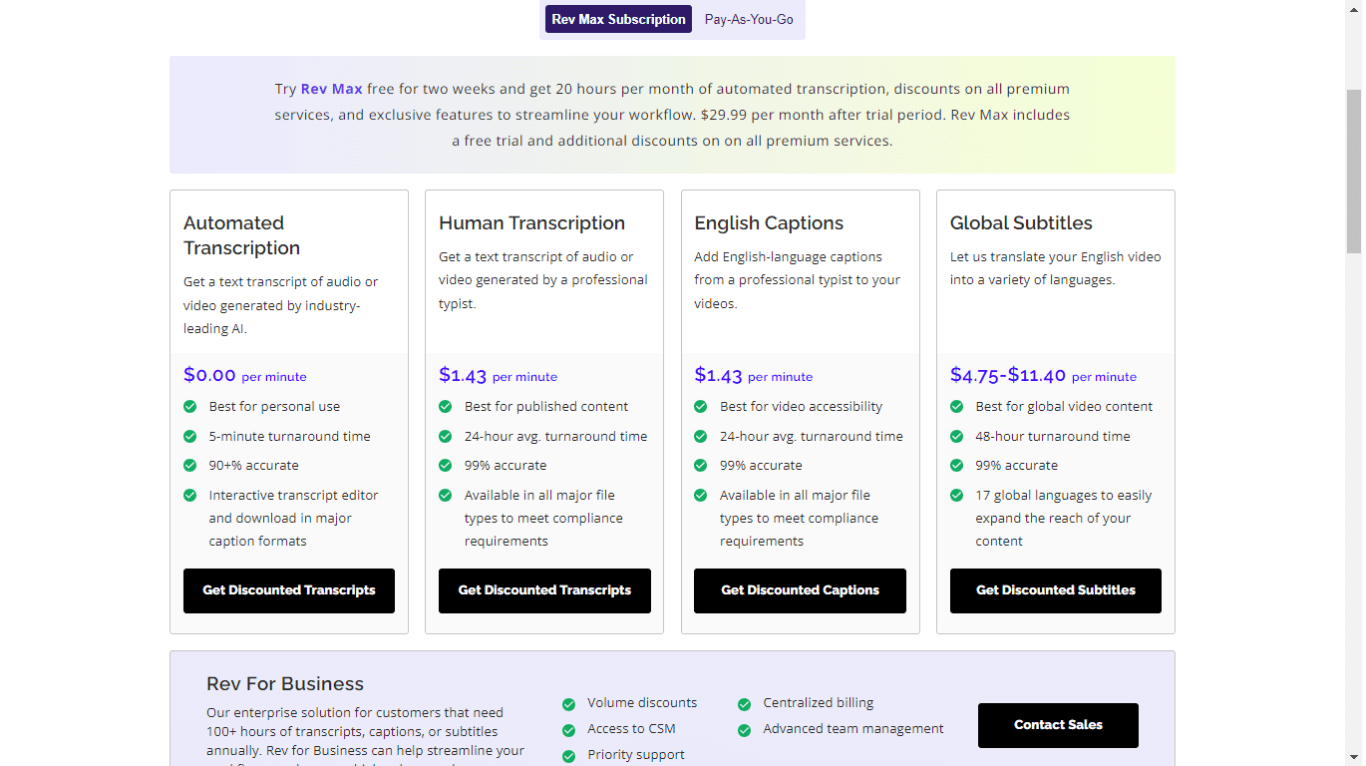
Task: Switch to the Rev Max Subscription tab
Action: [x=618, y=19]
